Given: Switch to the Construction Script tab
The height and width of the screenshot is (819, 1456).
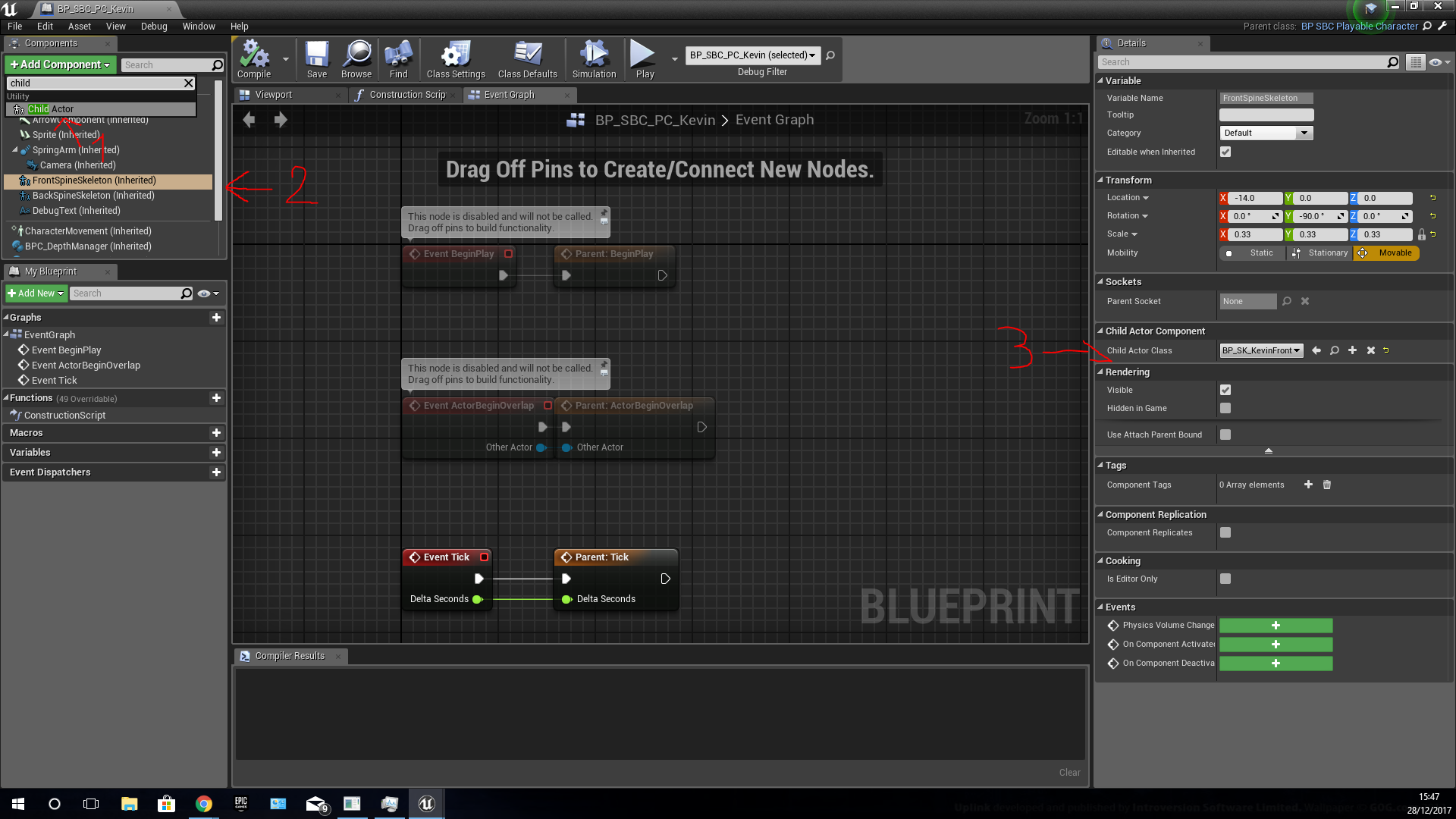Looking at the screenshot, I should (x=407, y=95).
